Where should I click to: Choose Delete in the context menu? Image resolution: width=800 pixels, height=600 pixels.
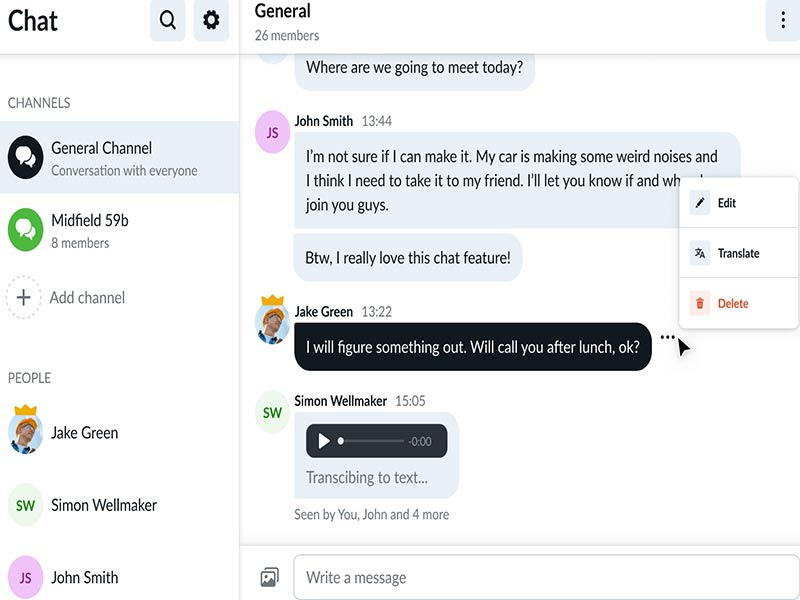pos(733,303)
